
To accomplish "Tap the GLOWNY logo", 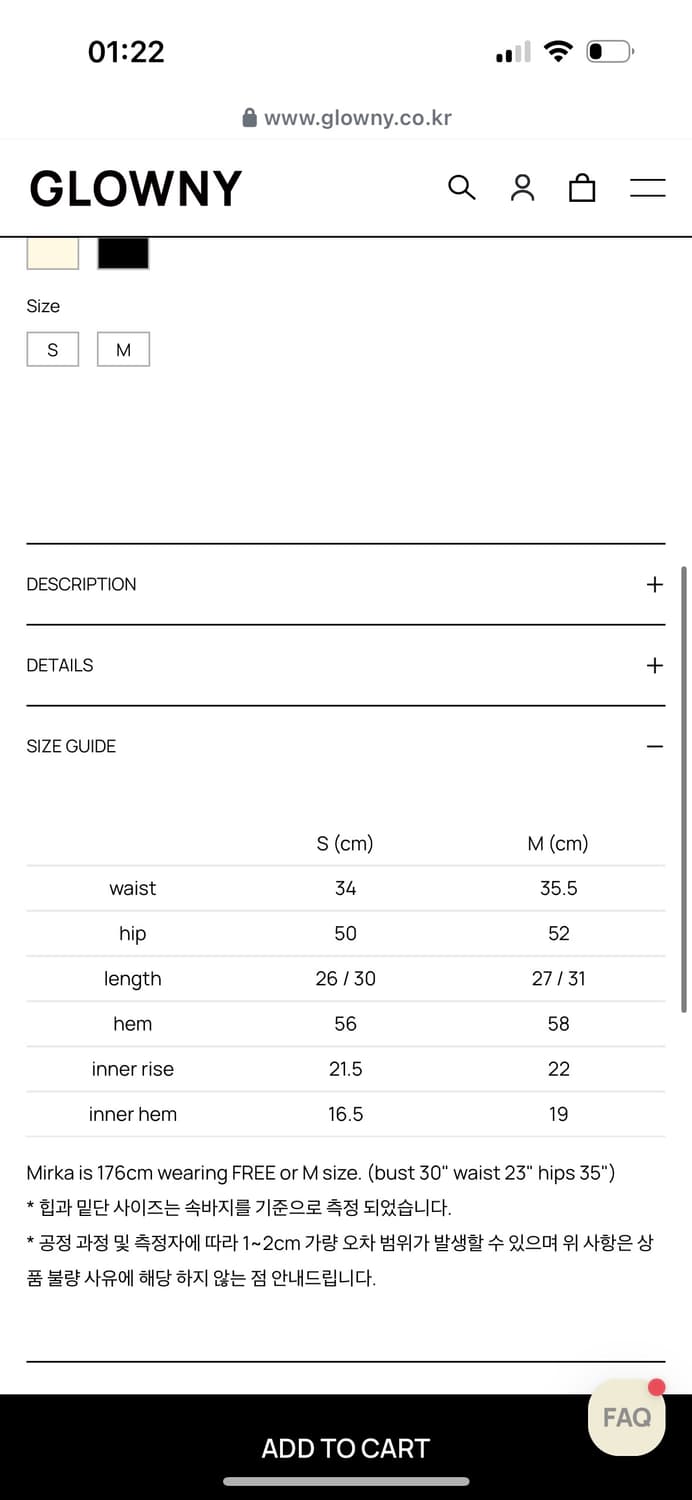I will (x=136, y=188).
